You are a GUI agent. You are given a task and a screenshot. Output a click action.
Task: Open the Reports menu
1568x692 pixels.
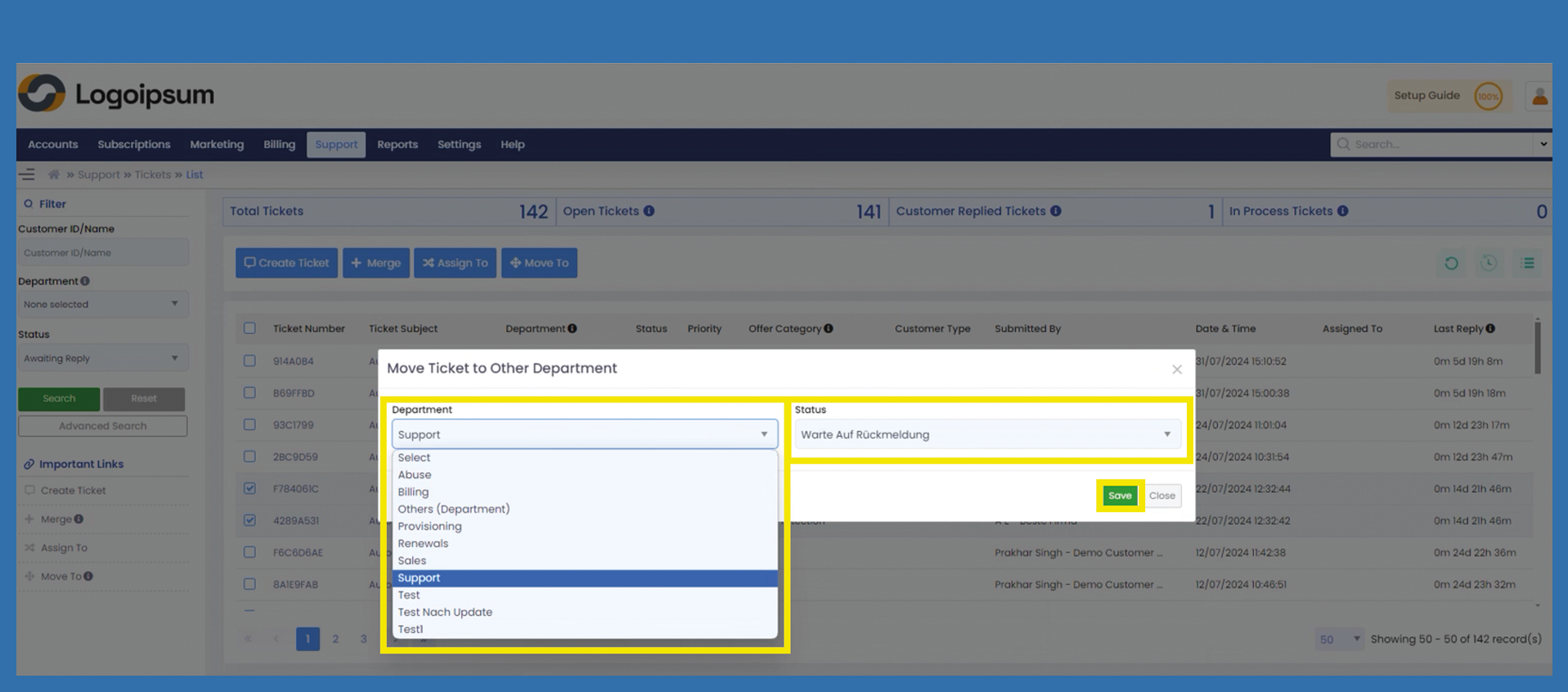click(x=398, y=145)
